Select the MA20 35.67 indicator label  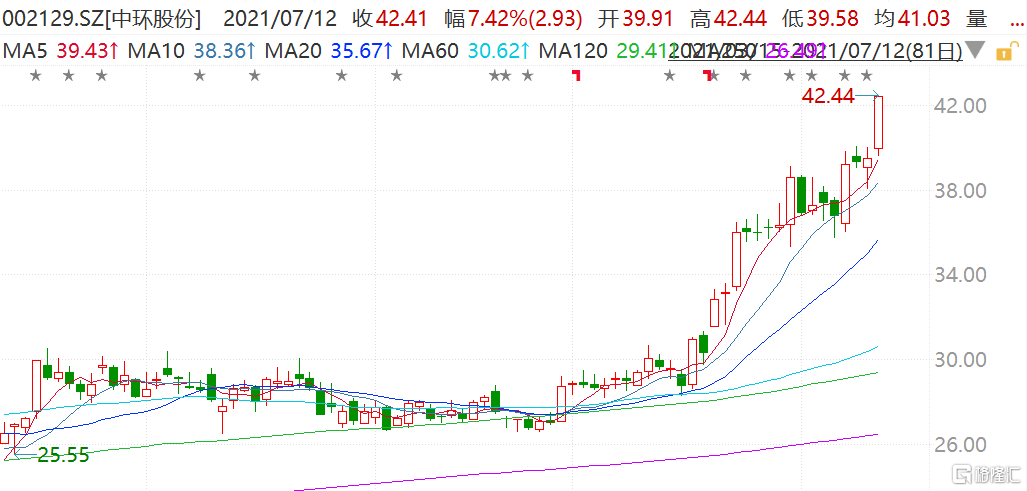click(329, 50)
